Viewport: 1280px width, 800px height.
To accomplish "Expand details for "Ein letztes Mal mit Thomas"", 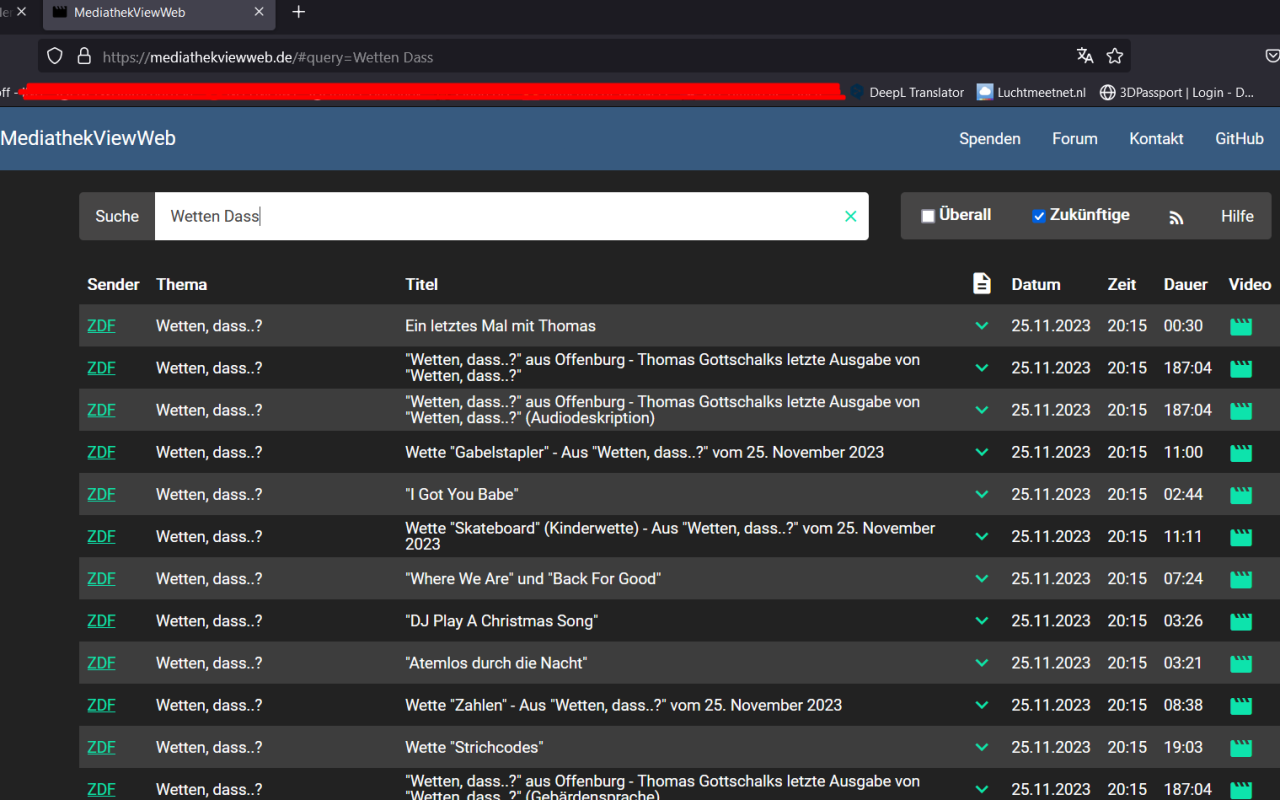I will coord(981,325).
